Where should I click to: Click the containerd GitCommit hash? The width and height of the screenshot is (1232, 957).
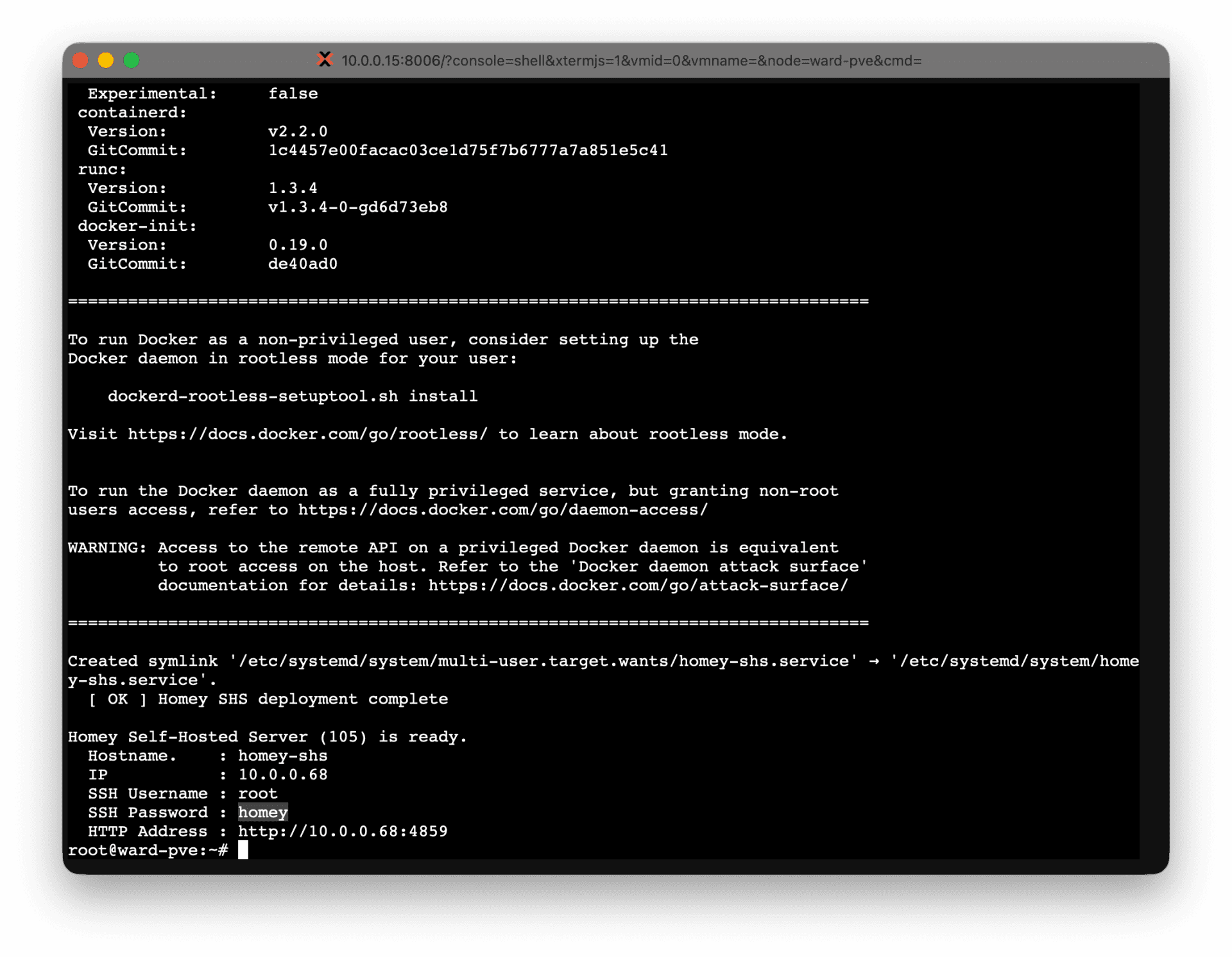click(468, 150)
